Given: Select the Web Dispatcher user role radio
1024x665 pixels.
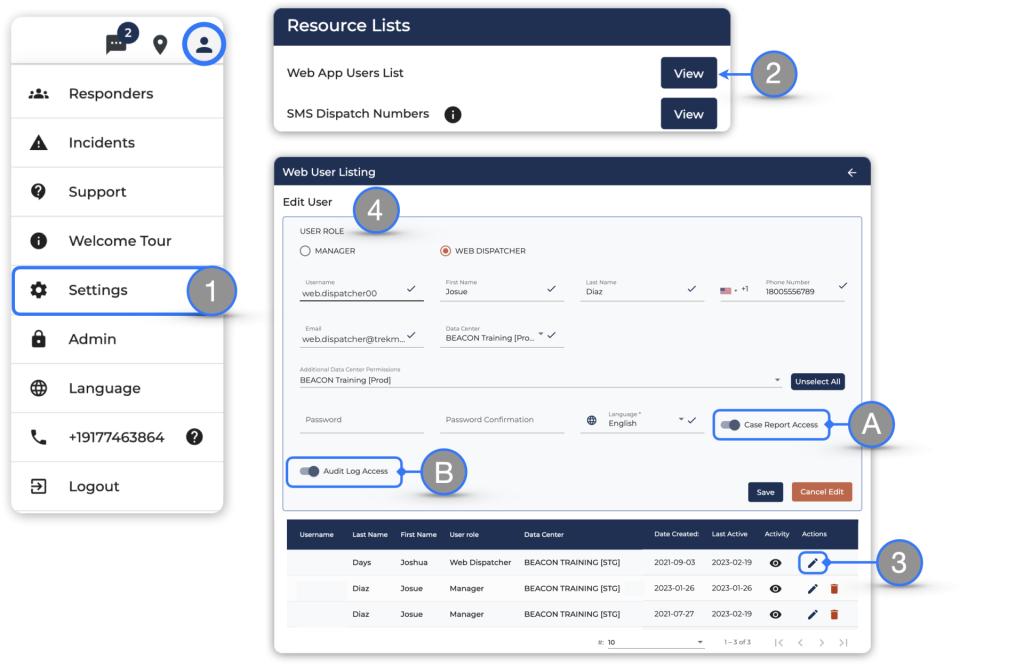Looking at the screenshot, I should point(445,251).
